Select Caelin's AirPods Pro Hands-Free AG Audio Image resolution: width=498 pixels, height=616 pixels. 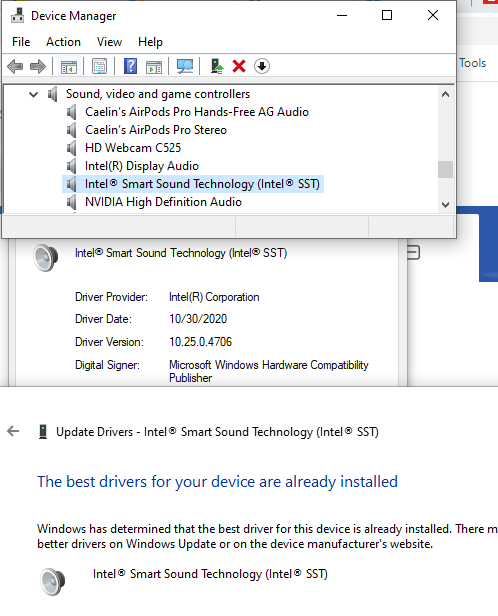(x=197, y=112)
